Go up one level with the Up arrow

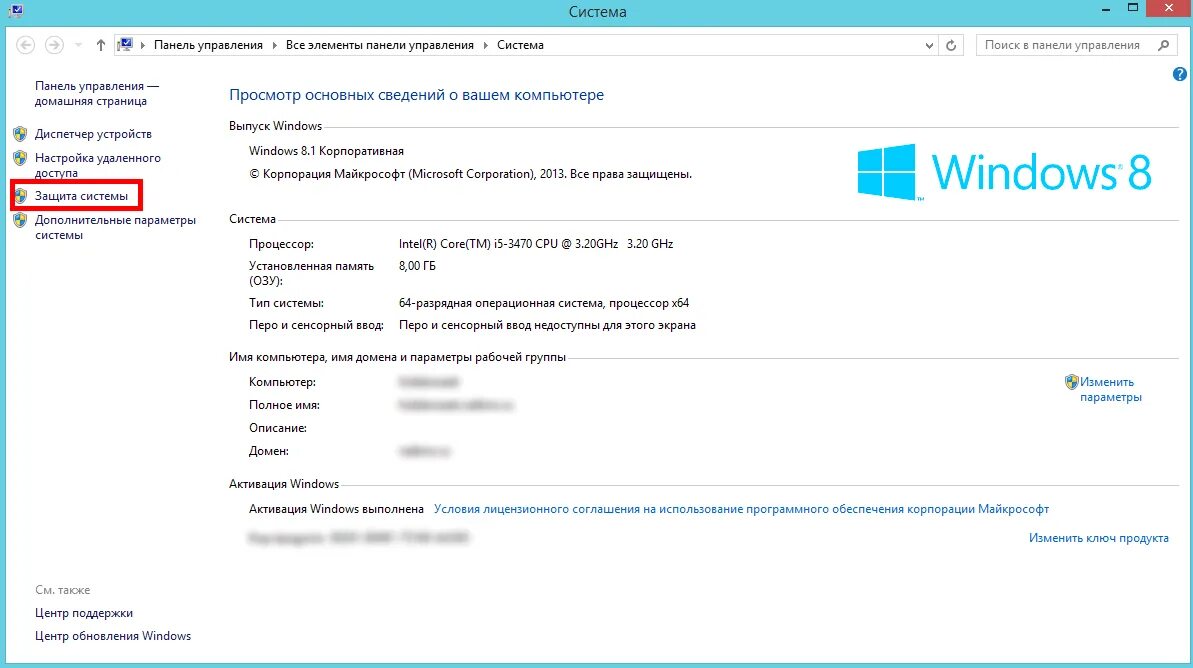(100, 45)
